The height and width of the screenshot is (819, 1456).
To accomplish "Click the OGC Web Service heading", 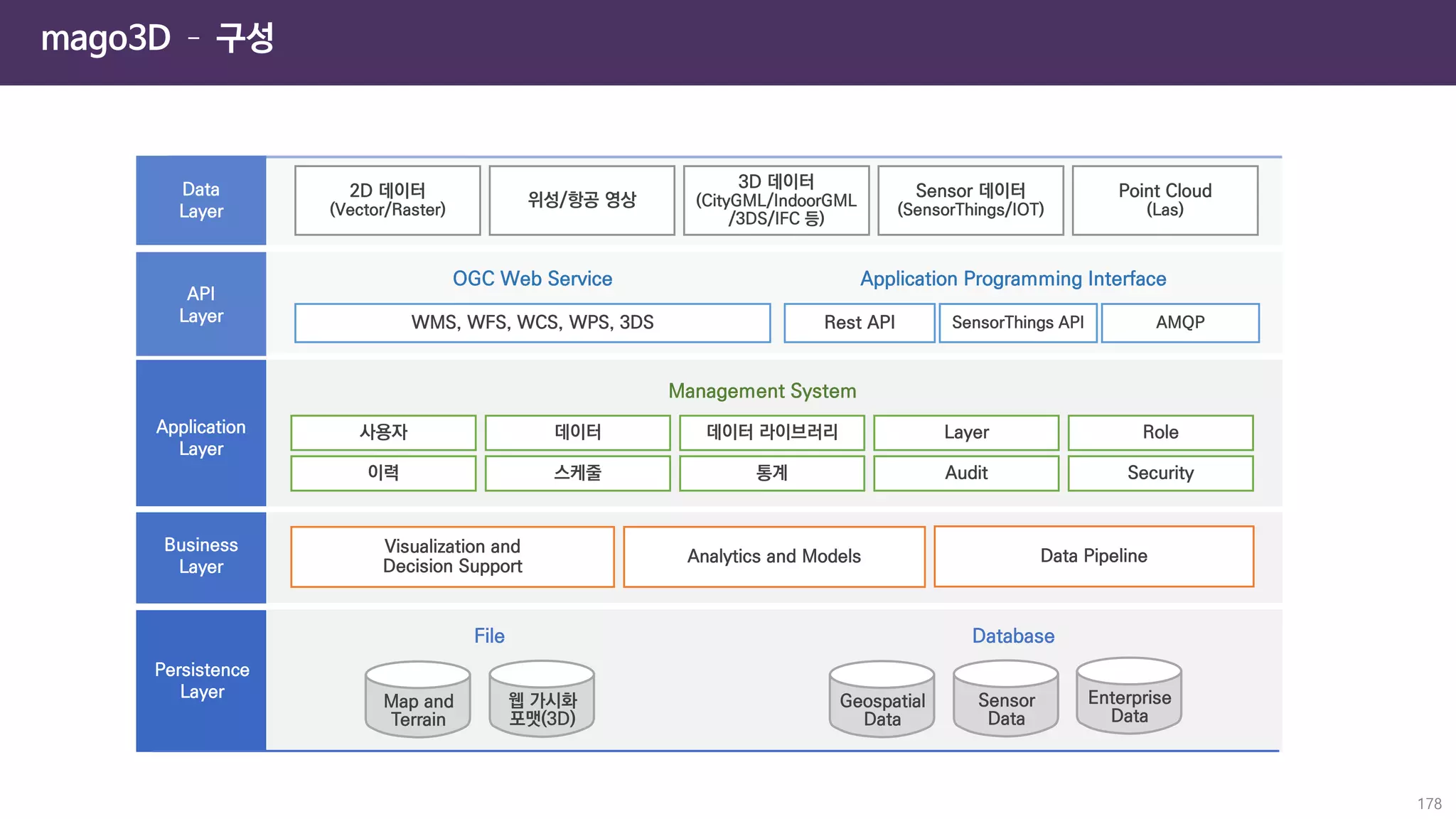I will click(x=532, y=279).
